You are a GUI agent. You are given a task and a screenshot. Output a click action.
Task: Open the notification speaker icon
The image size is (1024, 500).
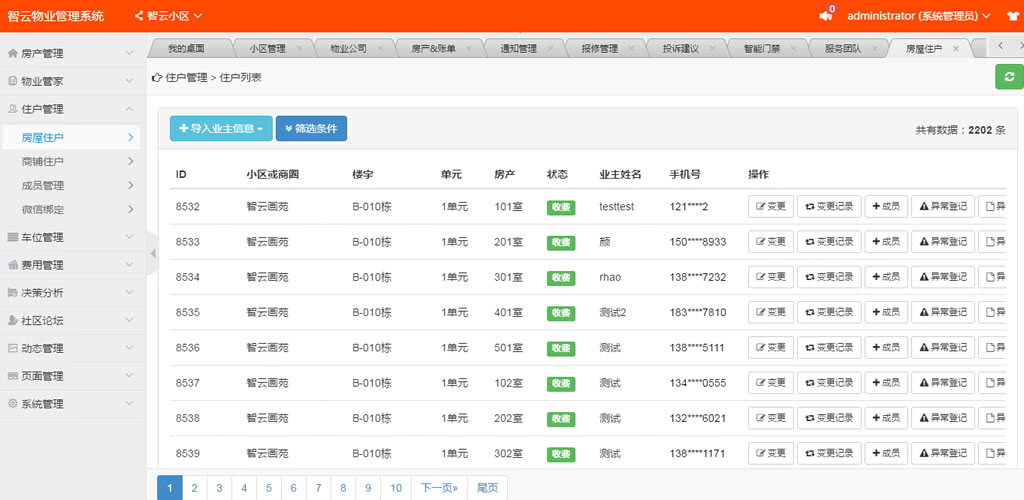point(826,16)
